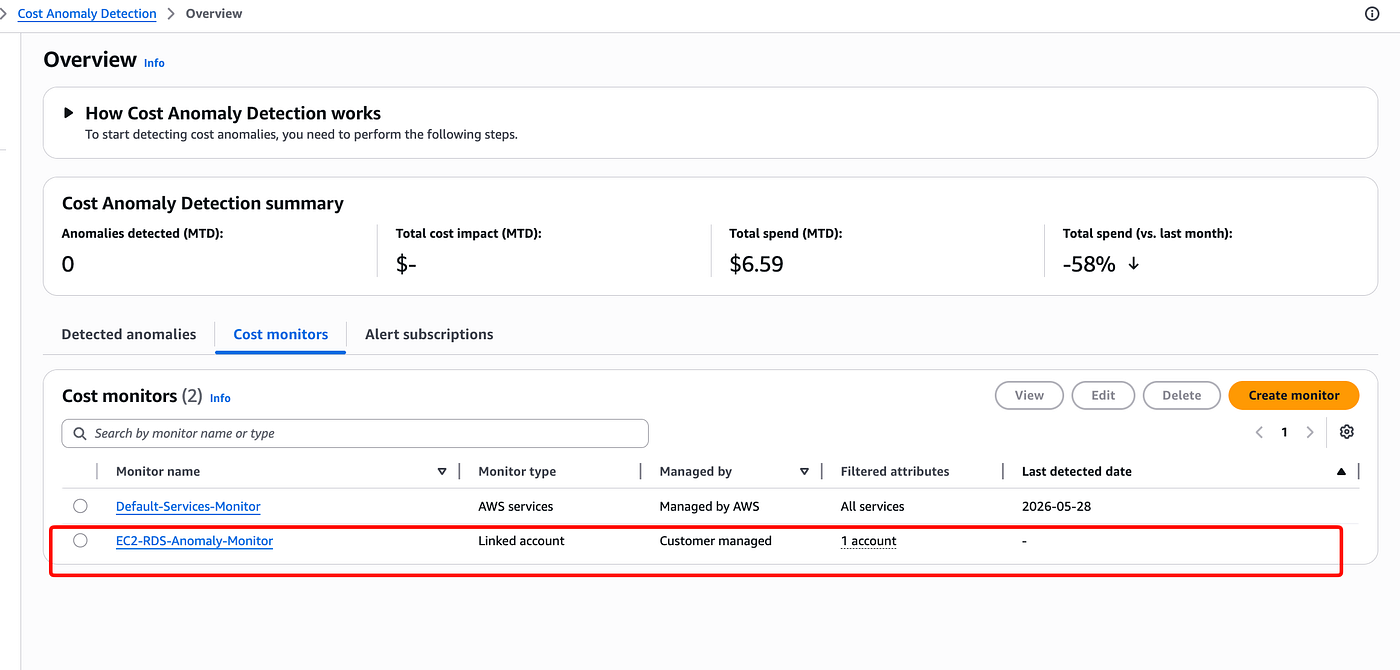
Task: Switch to Detected anomalies tab
Action: 129,334
